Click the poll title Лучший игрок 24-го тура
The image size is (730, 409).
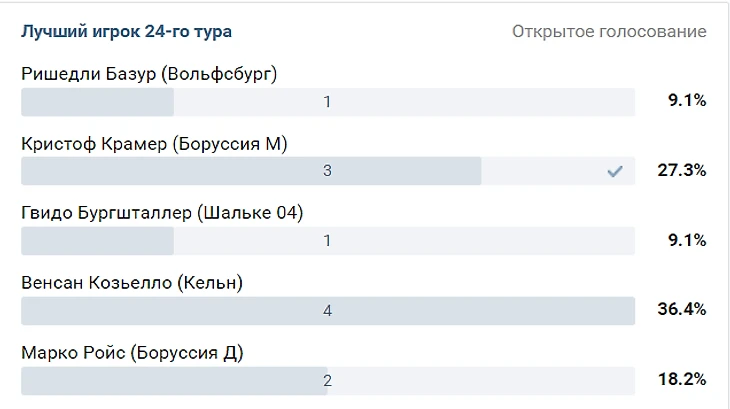click(126, 32)
